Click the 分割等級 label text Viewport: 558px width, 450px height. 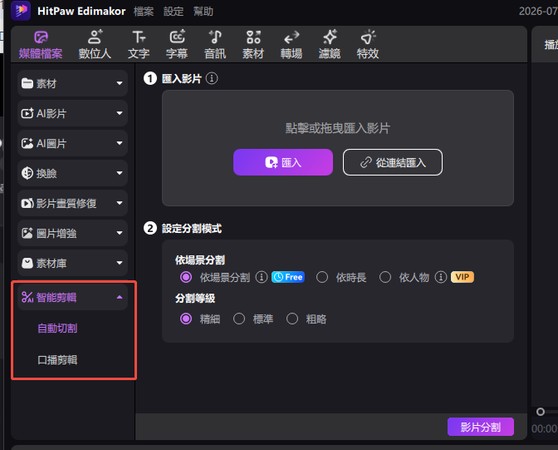[195, 298]
